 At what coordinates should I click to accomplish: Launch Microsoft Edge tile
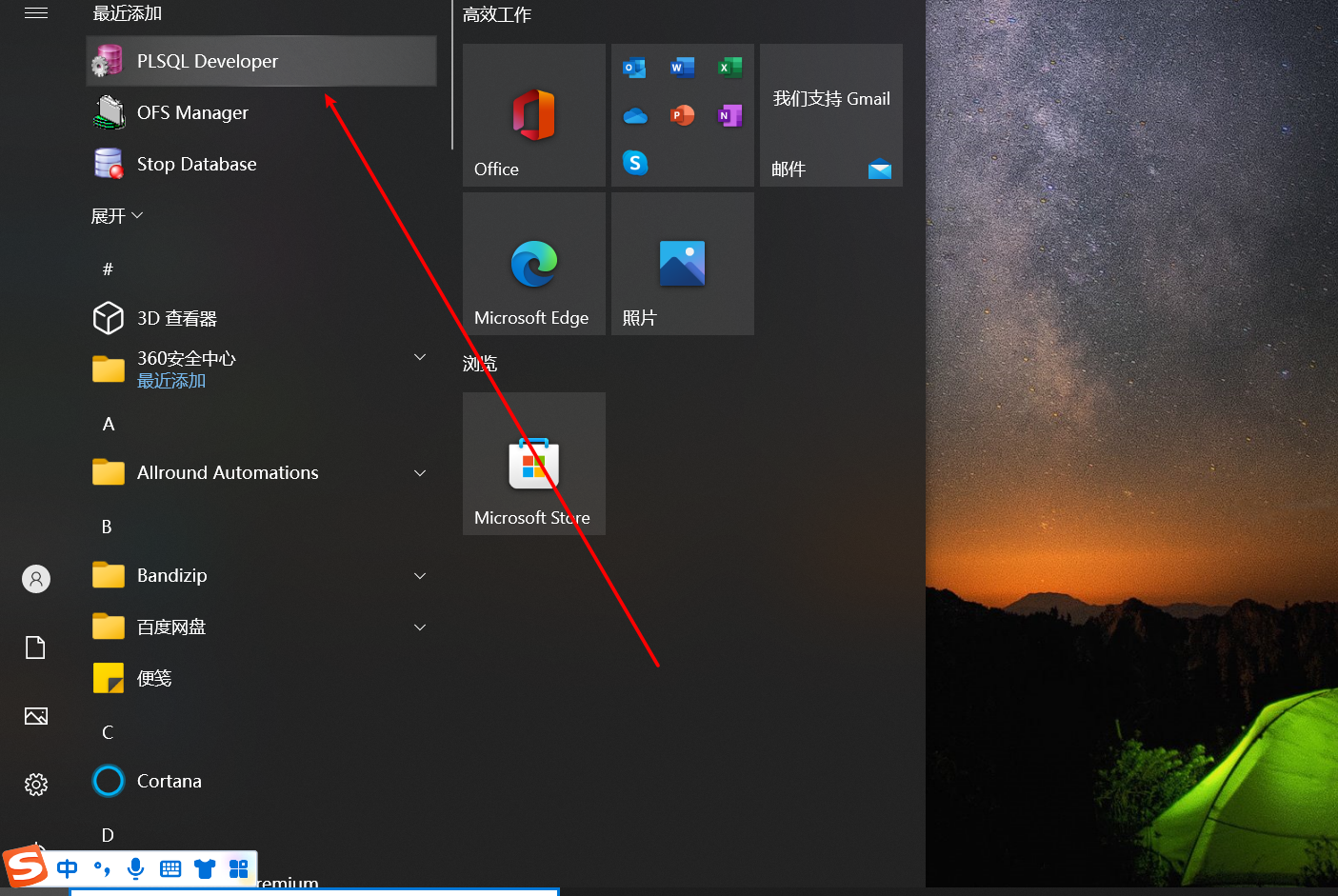click(x=534, y=264)
